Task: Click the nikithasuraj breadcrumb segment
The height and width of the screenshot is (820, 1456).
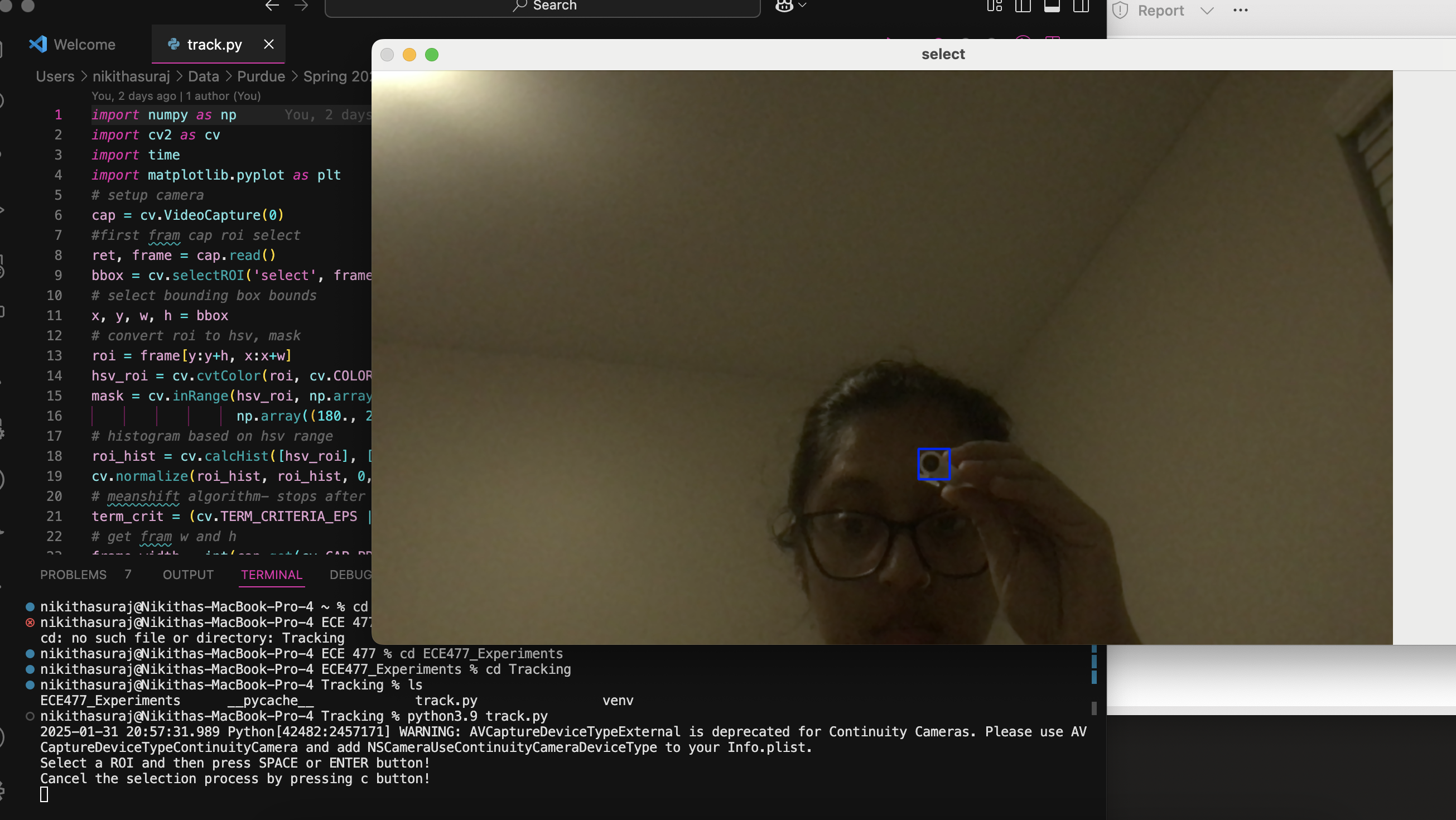Action: coord(131,76)
